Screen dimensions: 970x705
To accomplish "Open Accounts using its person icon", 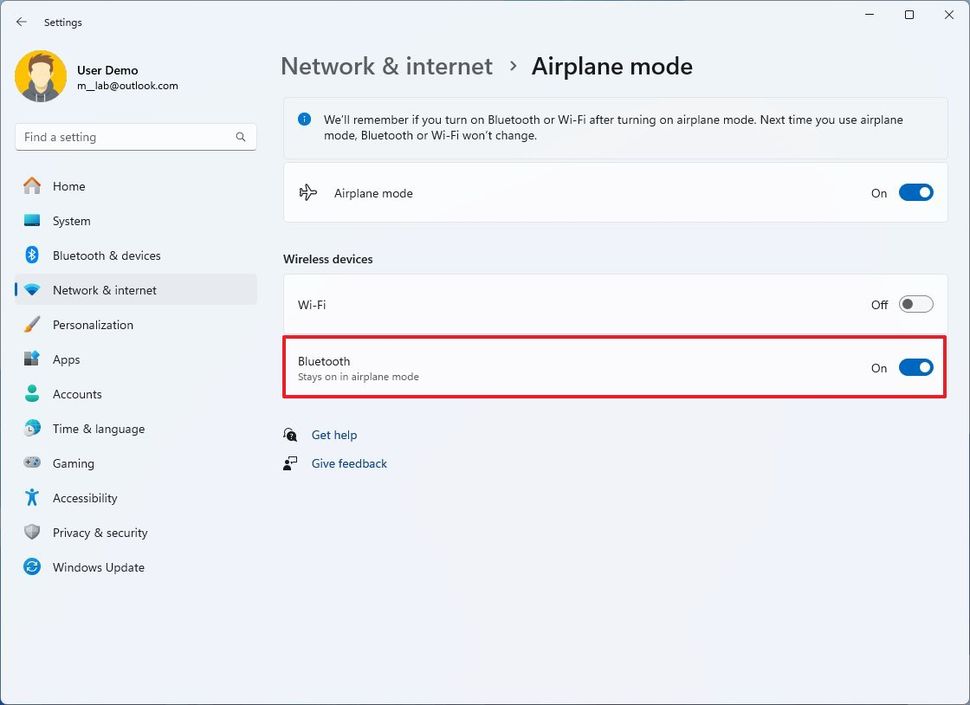I will pyautogui.click(x=31, y=393).
